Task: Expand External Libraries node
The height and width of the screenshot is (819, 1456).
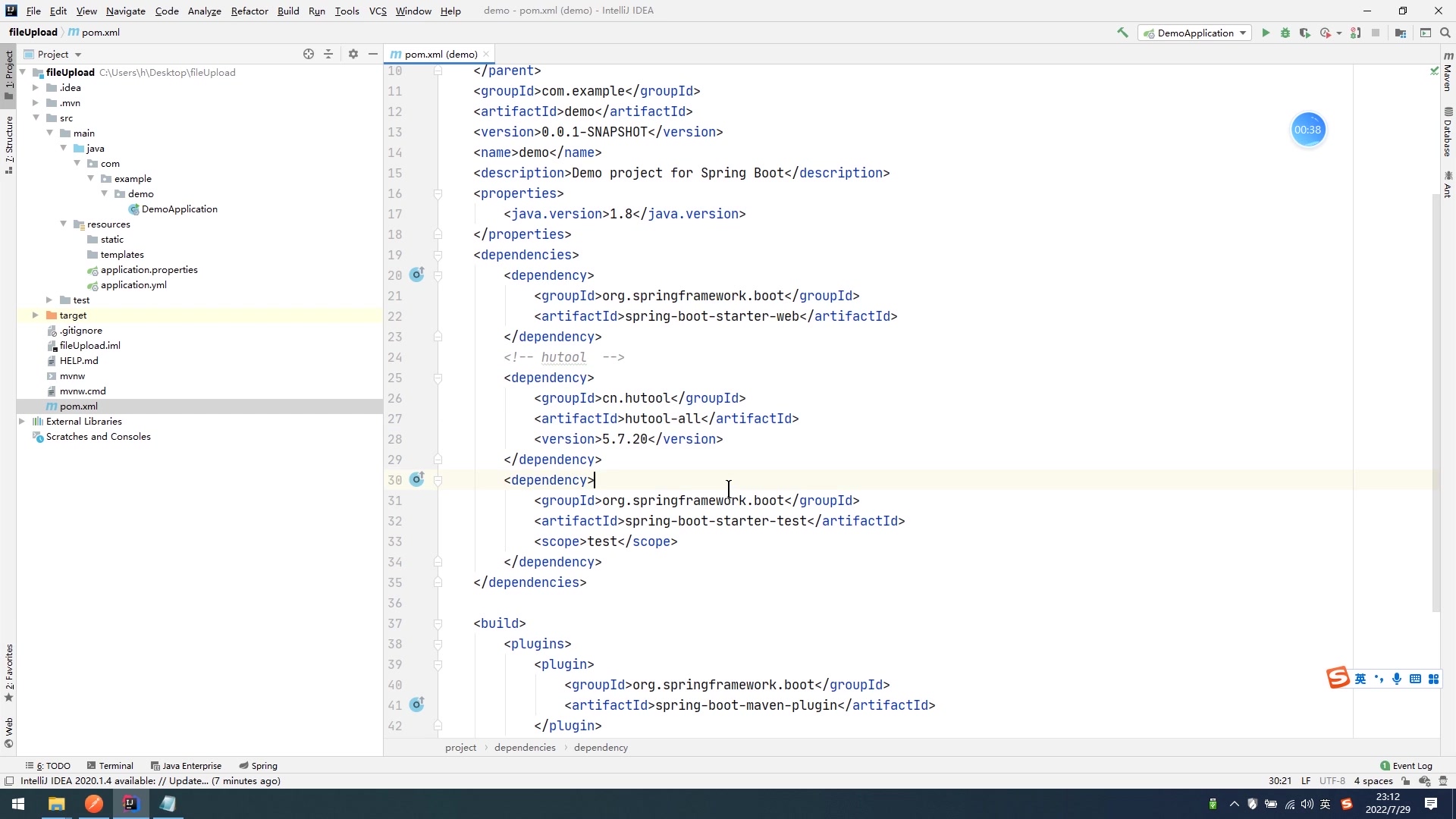Action: coord(22,421)
